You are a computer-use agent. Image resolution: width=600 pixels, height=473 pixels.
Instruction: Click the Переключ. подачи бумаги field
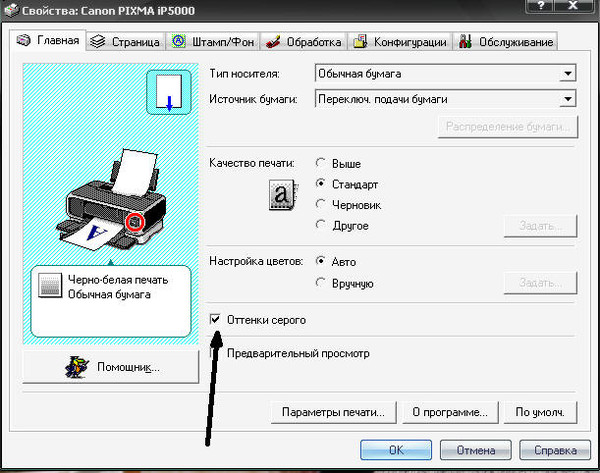pos(445,99)
